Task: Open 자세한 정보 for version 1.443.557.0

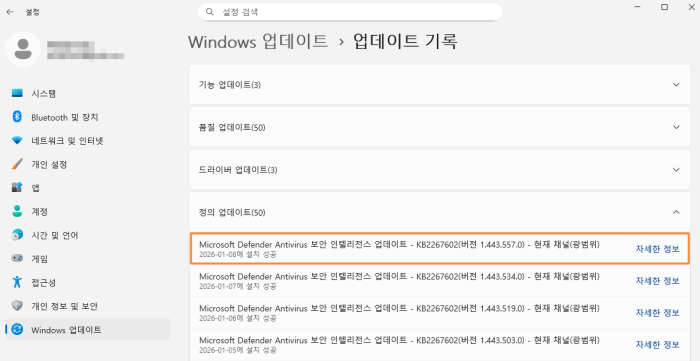Action: pos(657,249)
